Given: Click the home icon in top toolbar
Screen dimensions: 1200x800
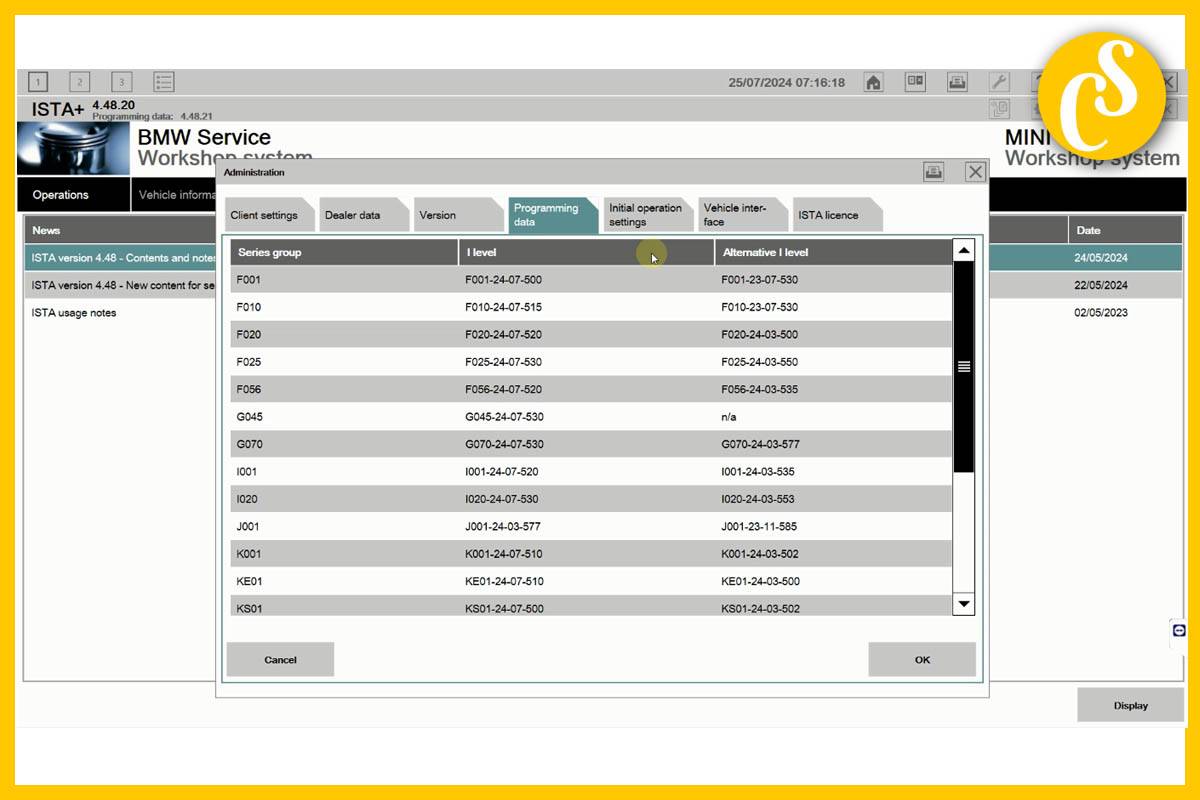Looking at the screenshot, I should point(873,83).
